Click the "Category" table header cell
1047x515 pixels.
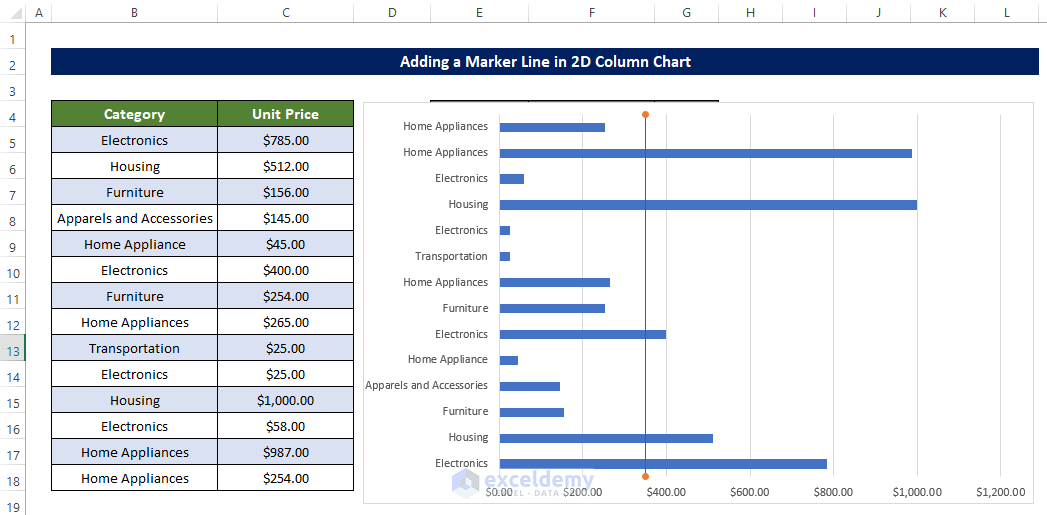134,114
